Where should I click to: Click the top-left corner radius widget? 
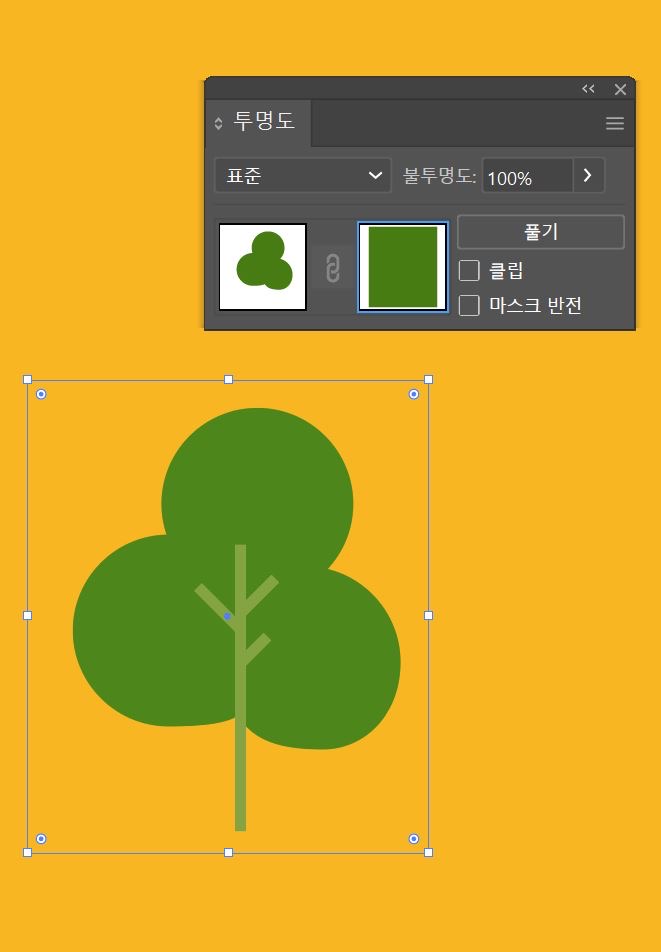coord(41,394)
